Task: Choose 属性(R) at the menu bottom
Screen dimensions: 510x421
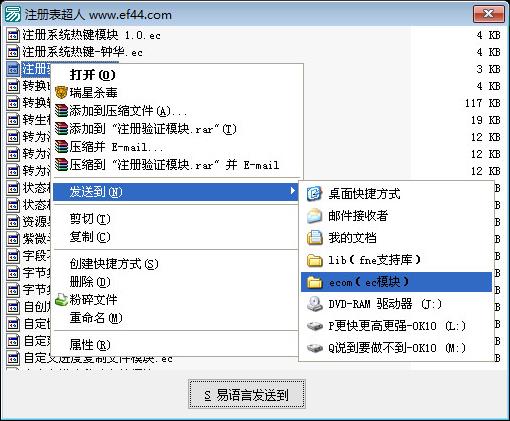Action: pyautogui.click(x=90, y=344)
